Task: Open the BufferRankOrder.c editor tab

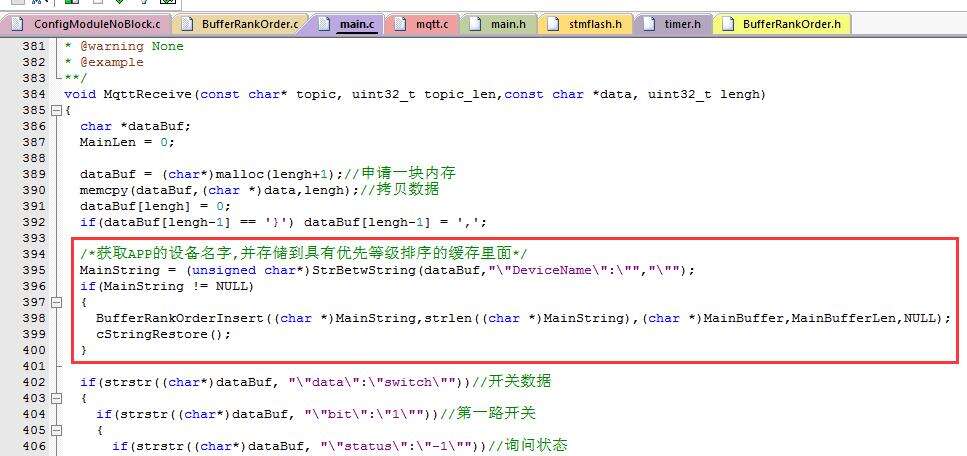Action: coord(241,25)
